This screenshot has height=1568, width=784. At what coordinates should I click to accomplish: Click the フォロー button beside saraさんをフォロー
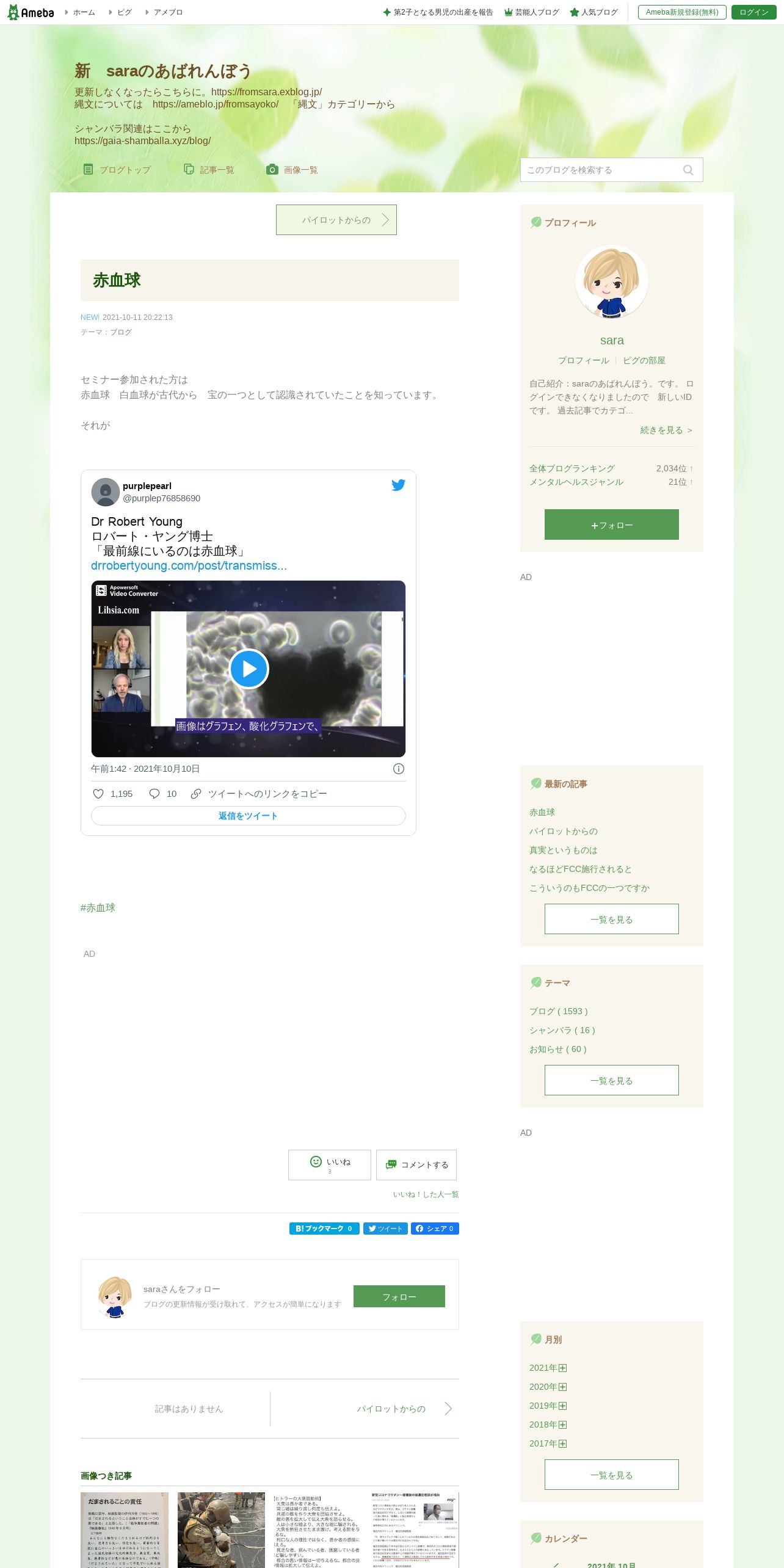[x=399, y=1296]
